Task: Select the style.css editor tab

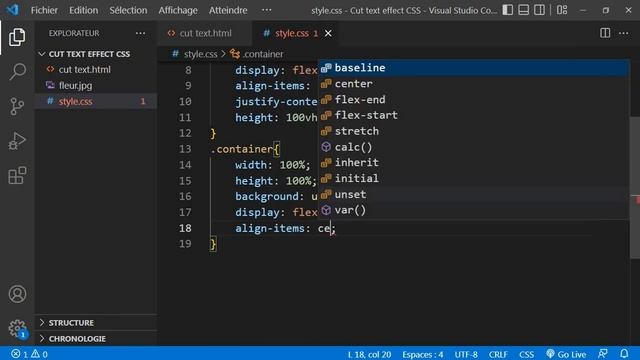Action: (x=291, y=33)
